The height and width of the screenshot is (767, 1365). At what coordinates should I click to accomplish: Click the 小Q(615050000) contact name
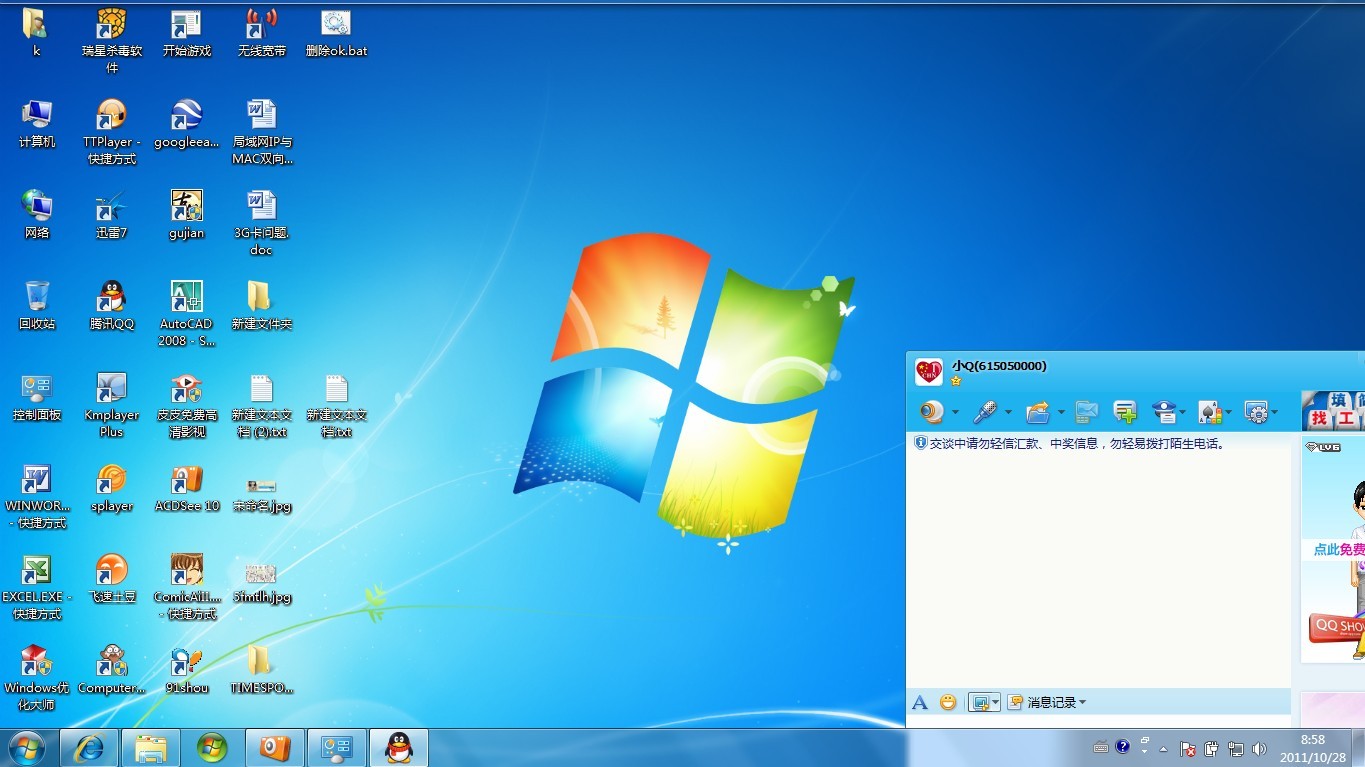point(999,366)
